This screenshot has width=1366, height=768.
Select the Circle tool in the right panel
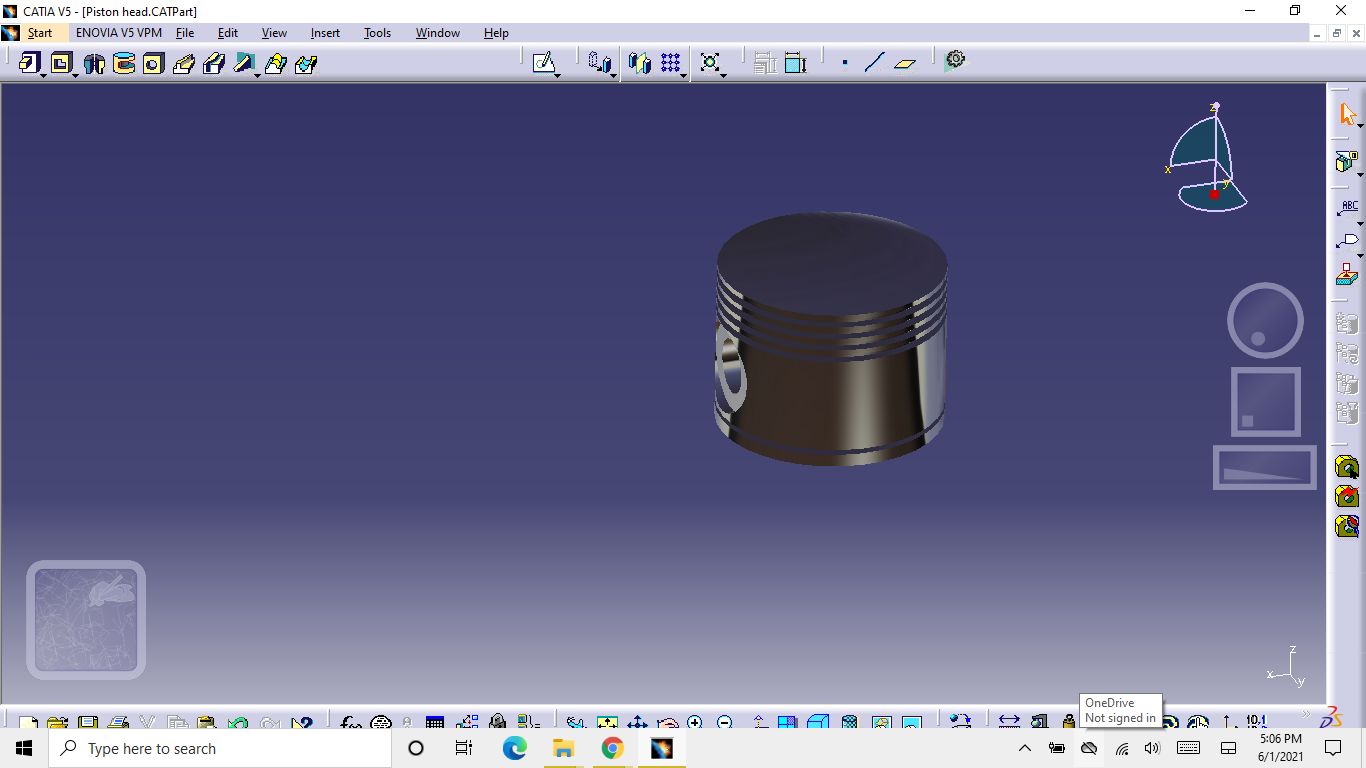coord(1264,320)
